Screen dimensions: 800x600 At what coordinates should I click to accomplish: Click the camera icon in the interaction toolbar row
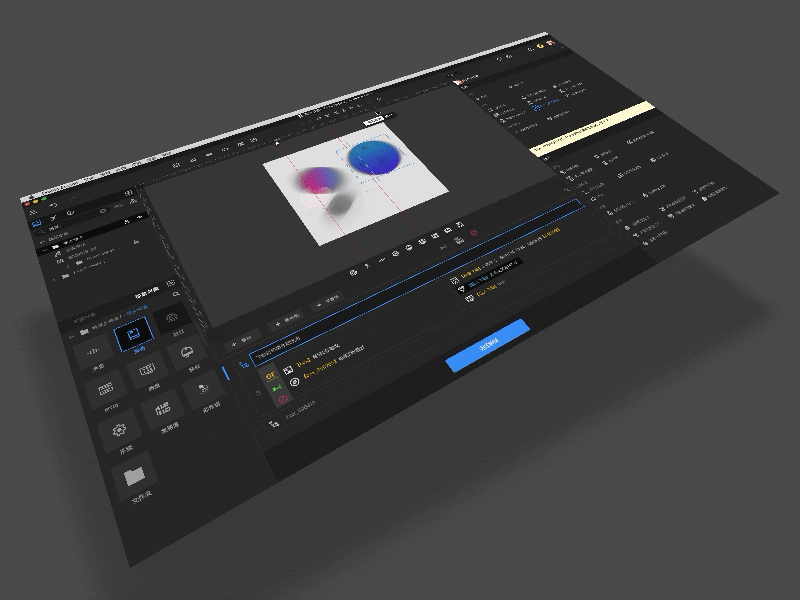tap(394, 255)
